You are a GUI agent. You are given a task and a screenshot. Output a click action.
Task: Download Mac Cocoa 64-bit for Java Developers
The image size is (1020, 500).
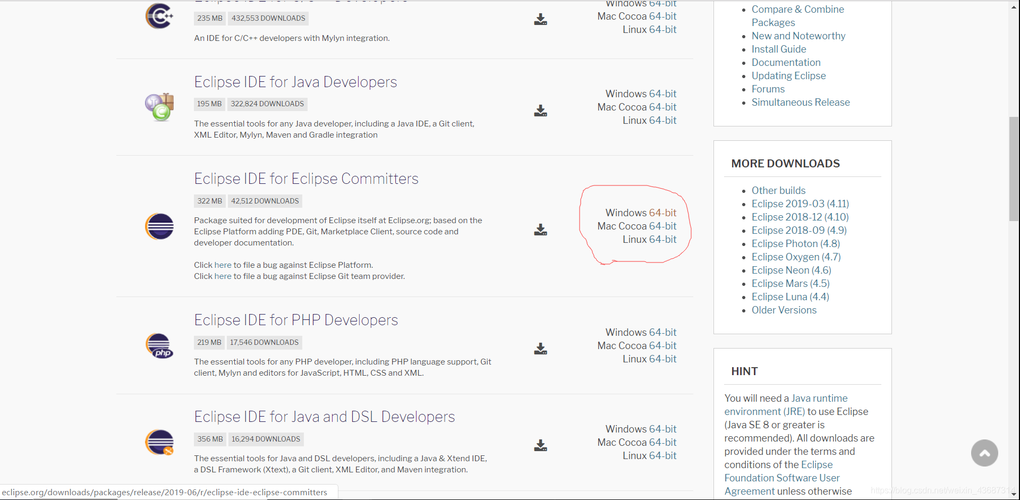pos(662,107)
